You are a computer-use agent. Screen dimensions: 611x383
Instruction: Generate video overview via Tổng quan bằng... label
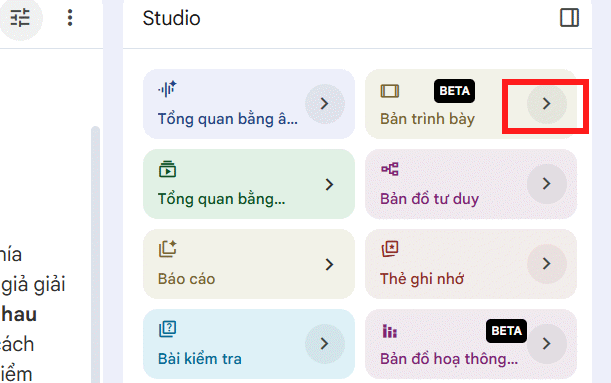tap(221, 199)
